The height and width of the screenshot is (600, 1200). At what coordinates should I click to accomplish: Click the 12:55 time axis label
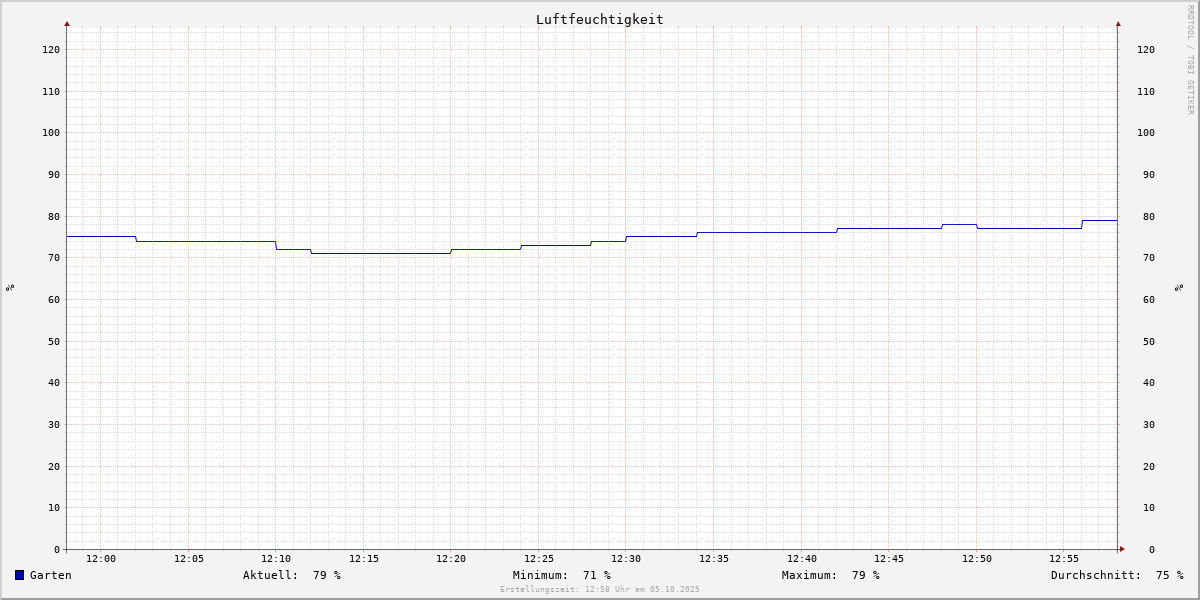(1064, 559)
